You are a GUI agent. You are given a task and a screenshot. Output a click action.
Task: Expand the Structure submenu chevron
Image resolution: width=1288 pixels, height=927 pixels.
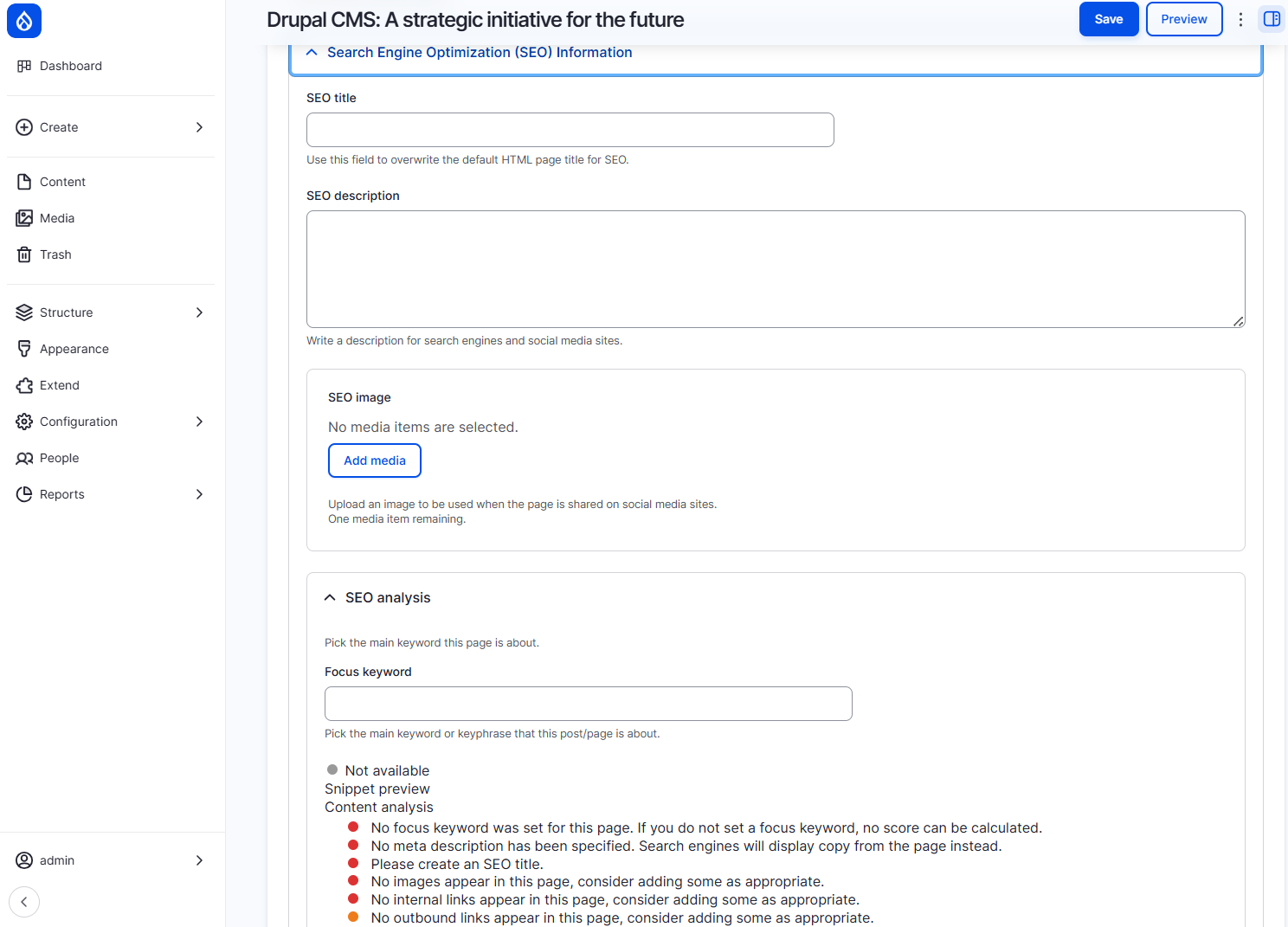199,312
